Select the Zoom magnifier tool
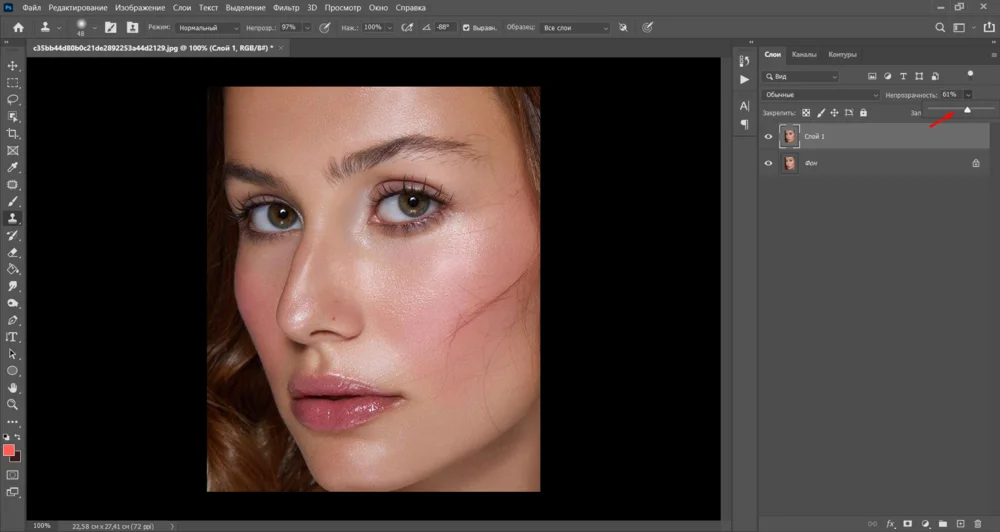This screenshot has height=532, width=1000. (x=13, y=404)
